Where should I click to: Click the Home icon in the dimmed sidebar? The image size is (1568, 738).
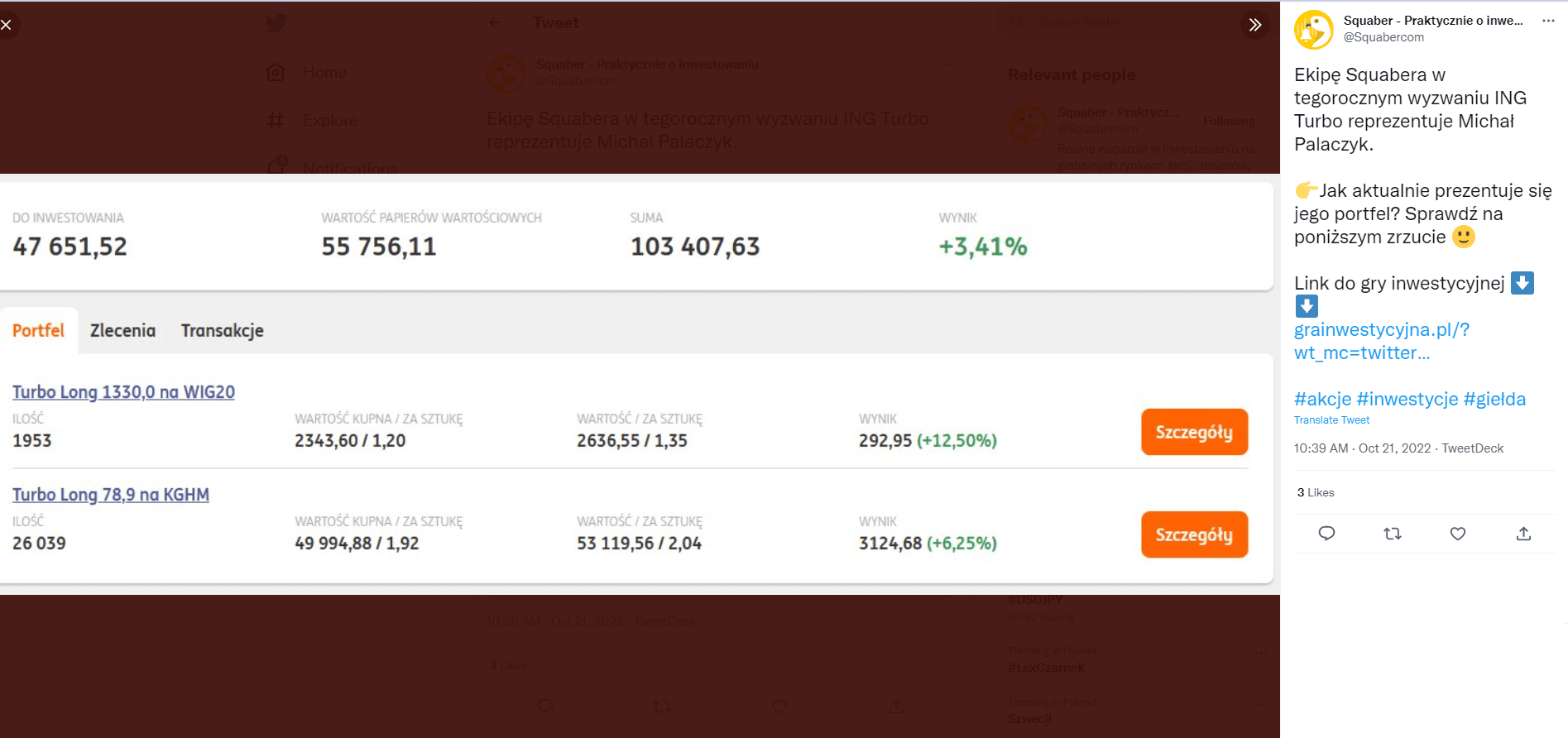[x=276, y=73]
